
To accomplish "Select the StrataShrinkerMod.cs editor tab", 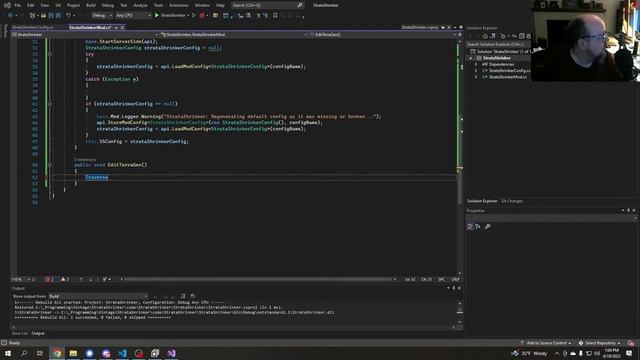I will (90, 27).
